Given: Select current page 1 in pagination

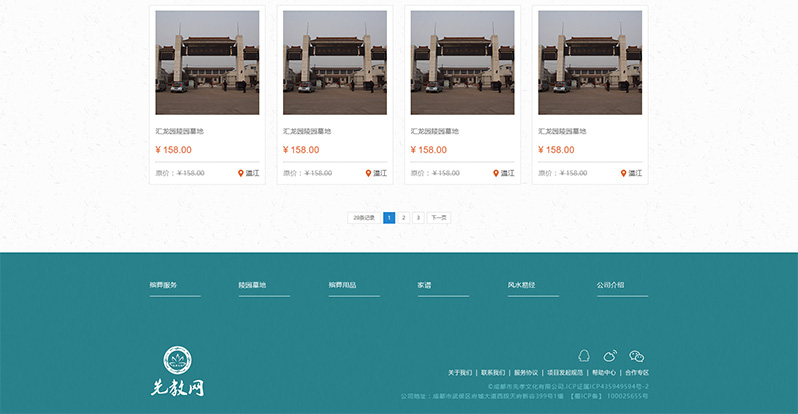Looking at the screenshot, I should (x=389, y=217).
